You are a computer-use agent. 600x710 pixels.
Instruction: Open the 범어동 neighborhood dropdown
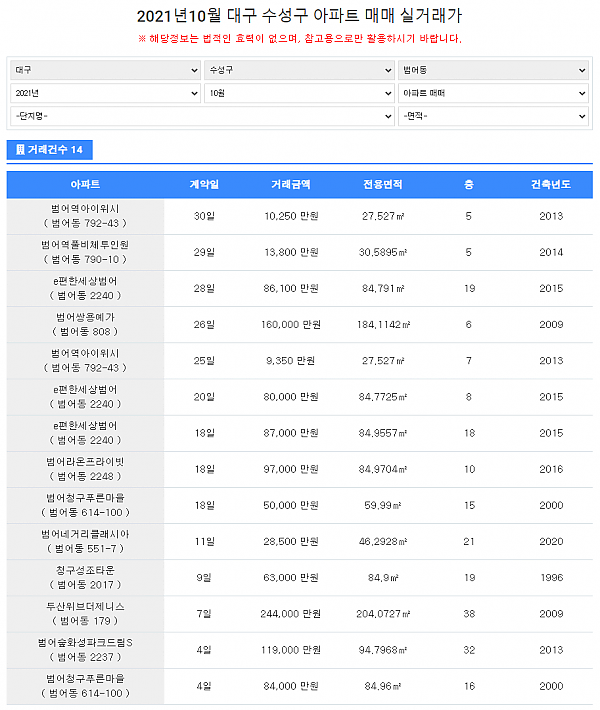click(x=493, y=71)
